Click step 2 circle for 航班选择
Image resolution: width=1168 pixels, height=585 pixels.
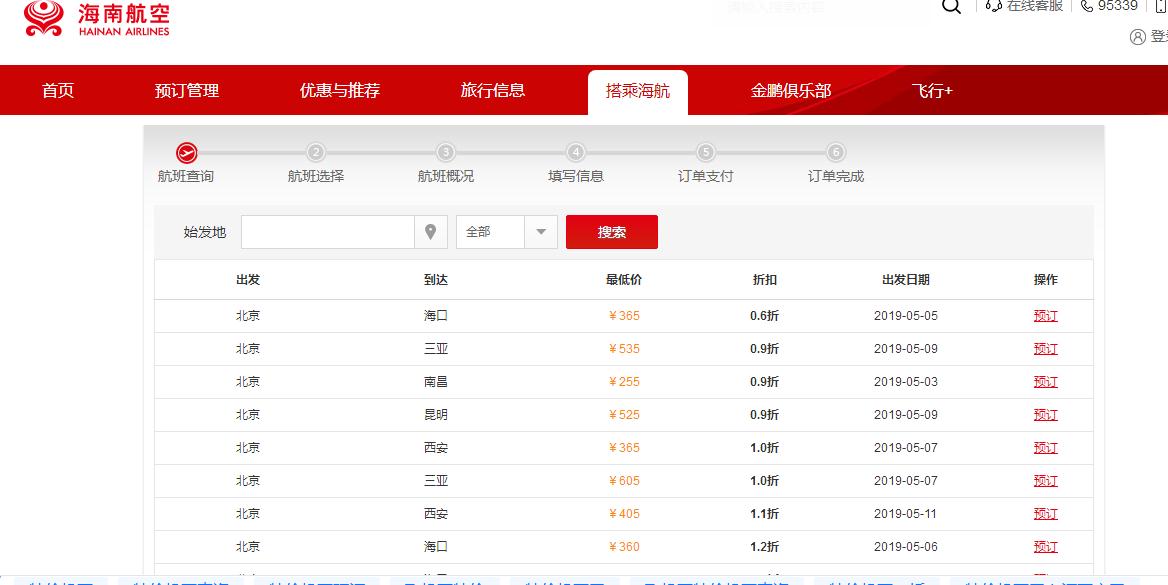click(316, 153)
